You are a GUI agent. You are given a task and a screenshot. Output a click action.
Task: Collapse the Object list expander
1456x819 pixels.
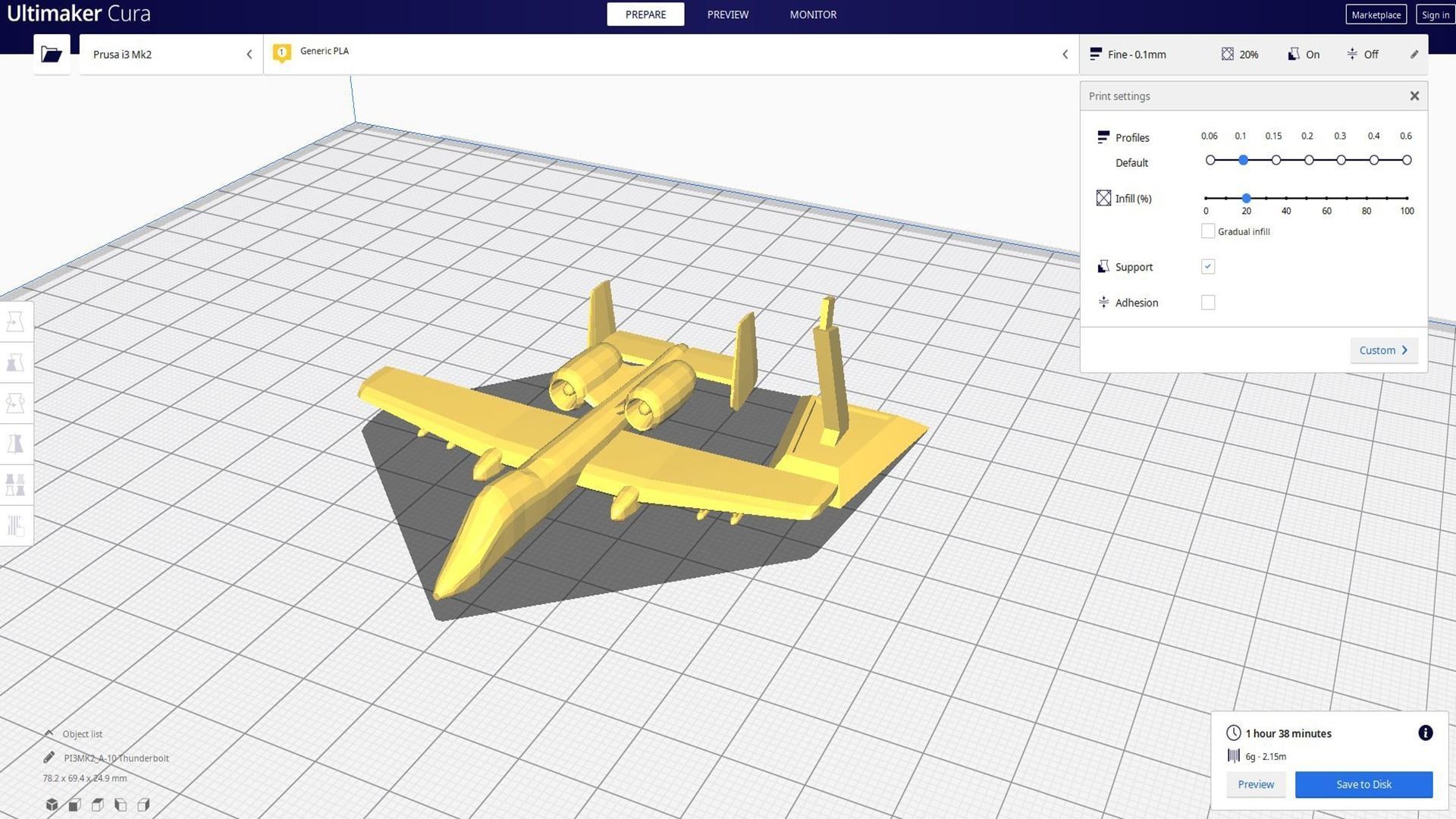pos(49,733)
